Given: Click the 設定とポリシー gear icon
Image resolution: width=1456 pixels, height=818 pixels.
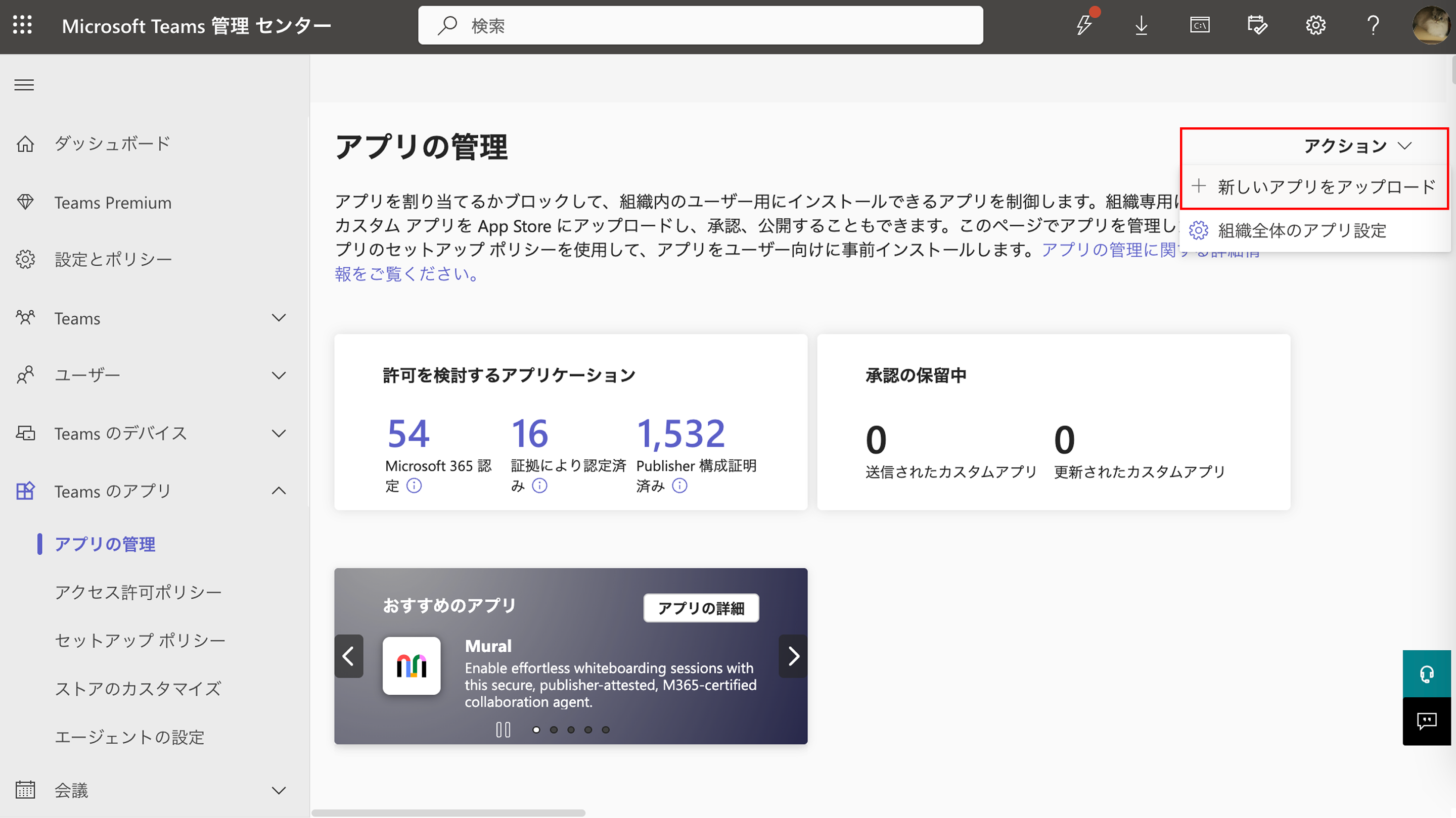Looking at the screenshot, I should coord(25,259).
